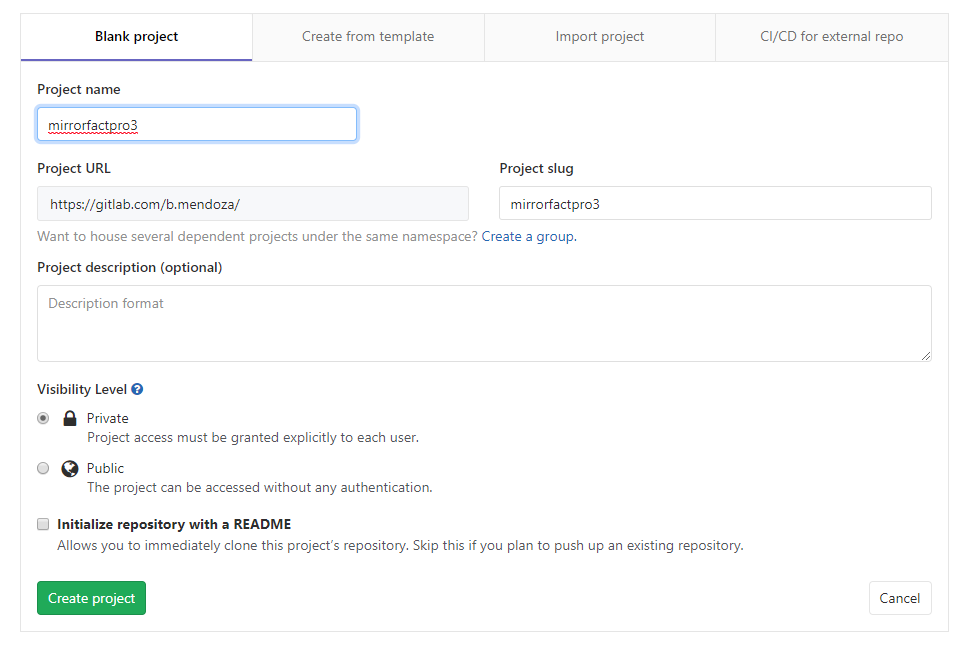Open the Visibility Level help icon

click(x=137, y=389)
